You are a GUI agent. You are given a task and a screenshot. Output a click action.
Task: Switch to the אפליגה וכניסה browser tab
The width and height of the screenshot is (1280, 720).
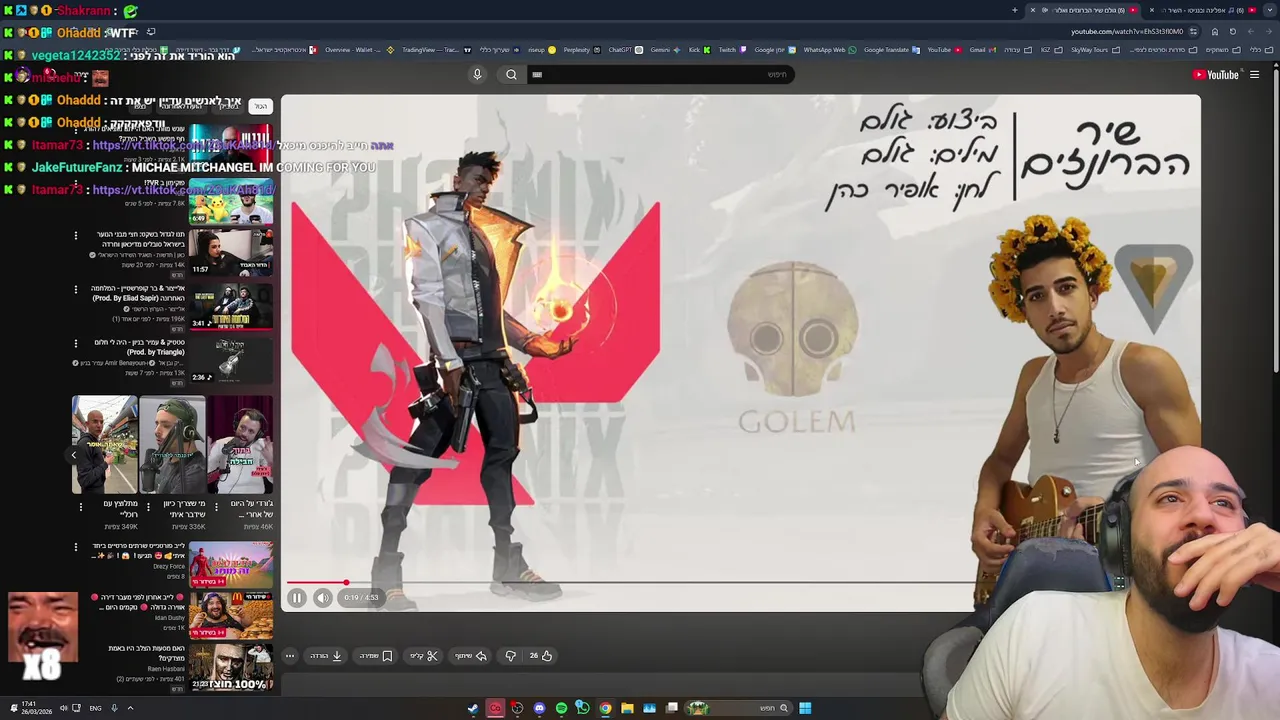tap(1205, 10)
